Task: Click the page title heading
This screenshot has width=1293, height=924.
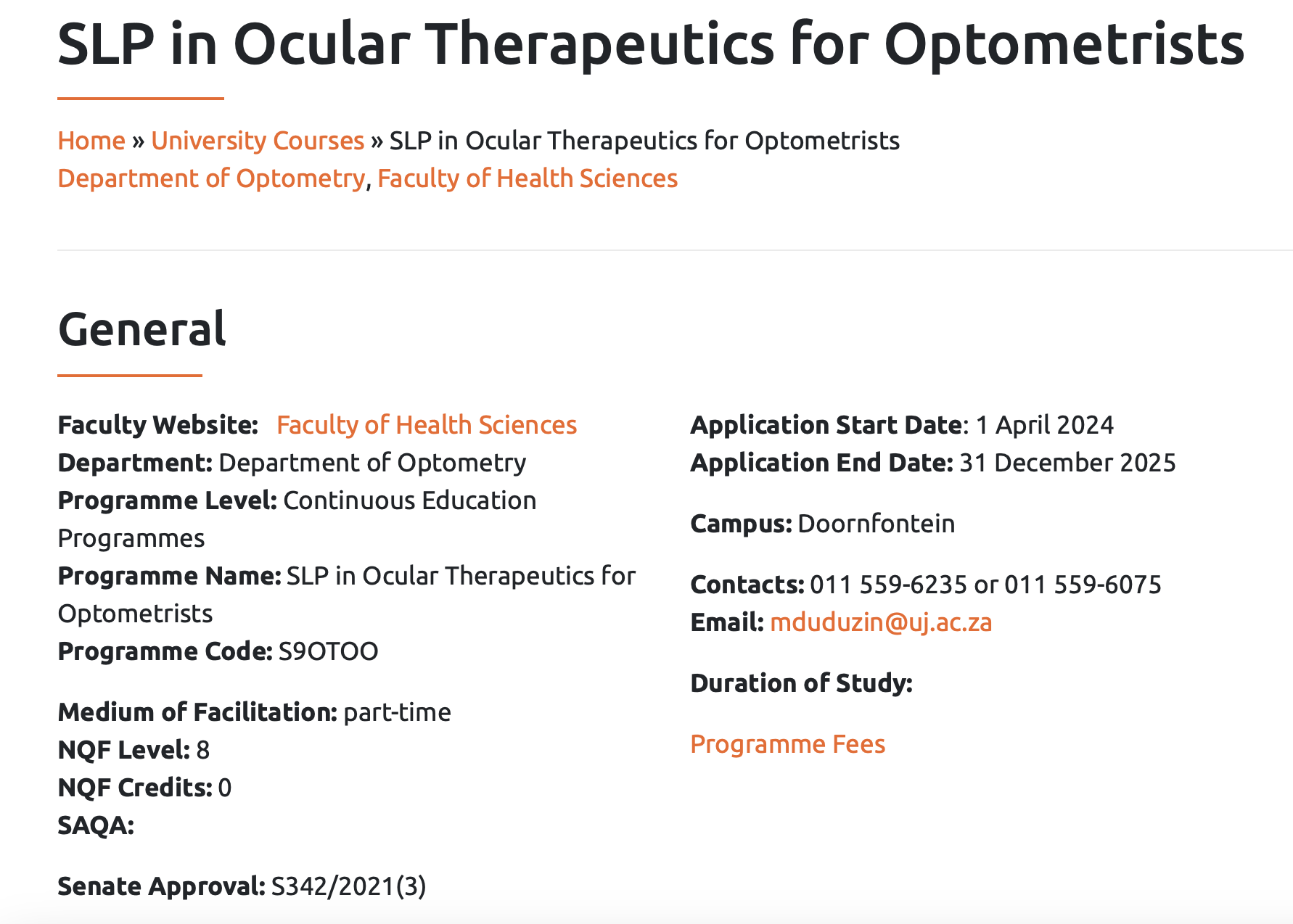Action: [651, 44]
